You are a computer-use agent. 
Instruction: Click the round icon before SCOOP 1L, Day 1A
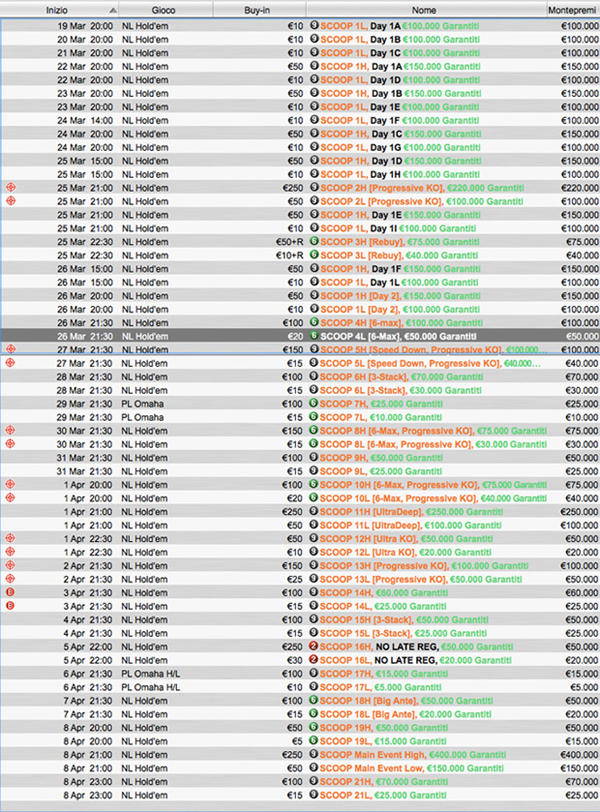click(314, 25)
